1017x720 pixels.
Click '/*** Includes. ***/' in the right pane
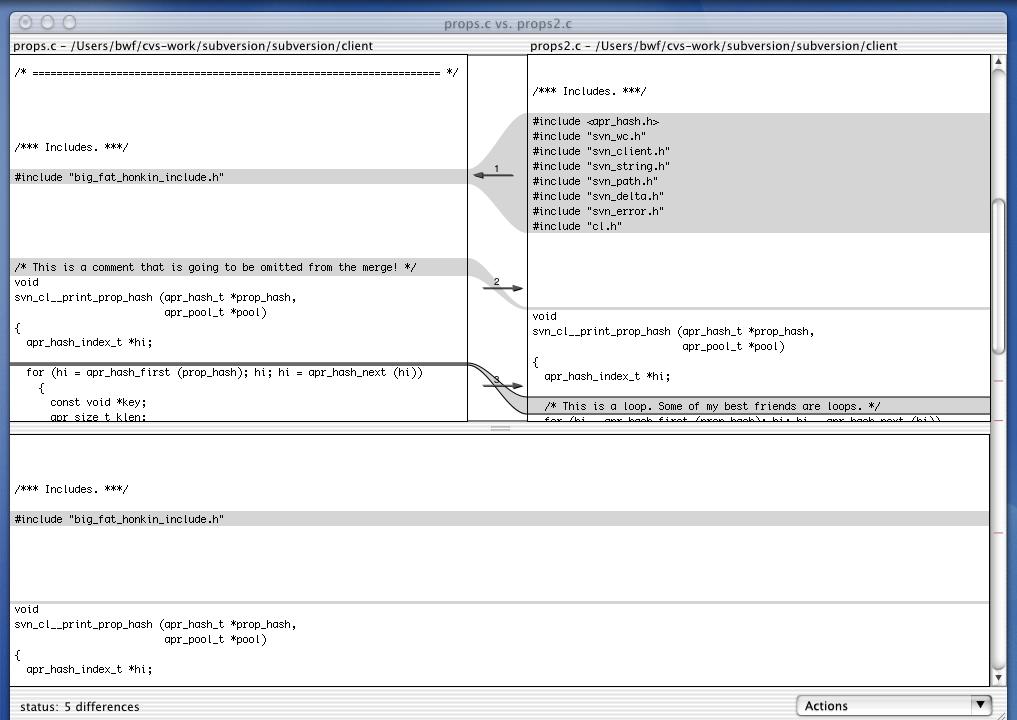pos(589,91)
